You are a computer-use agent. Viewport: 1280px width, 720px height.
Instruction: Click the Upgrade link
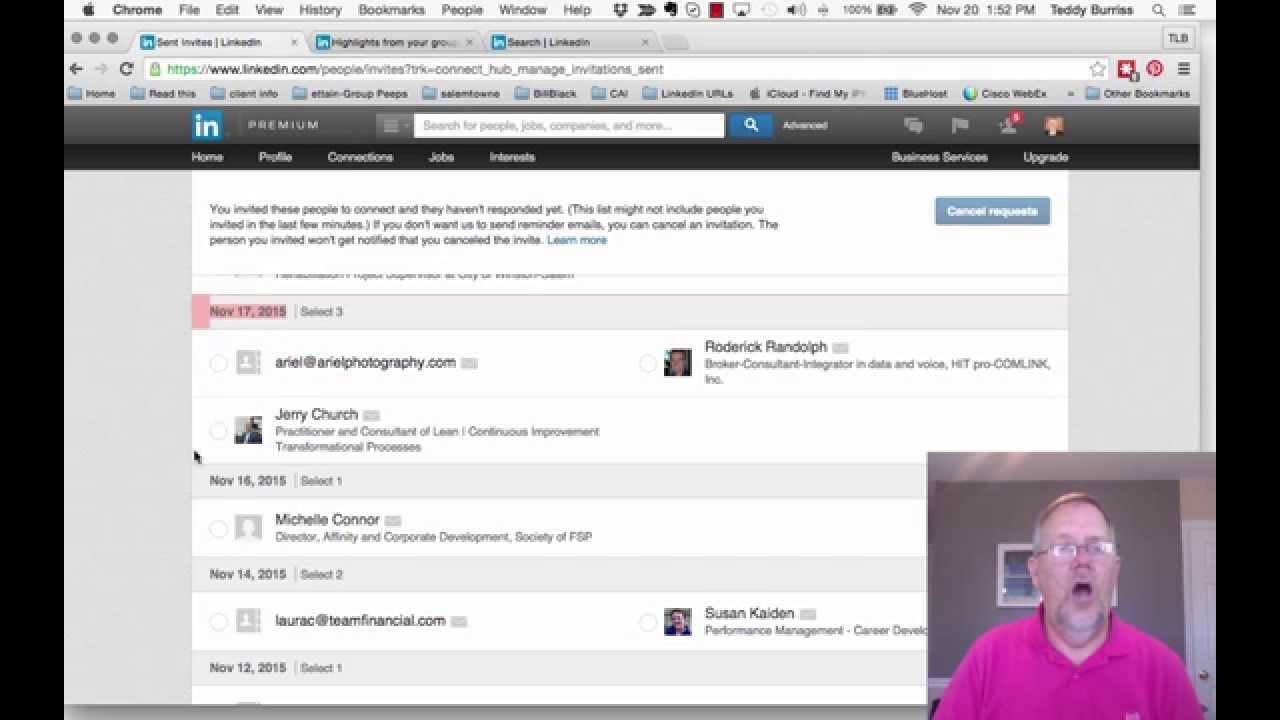pos(1045,157)
